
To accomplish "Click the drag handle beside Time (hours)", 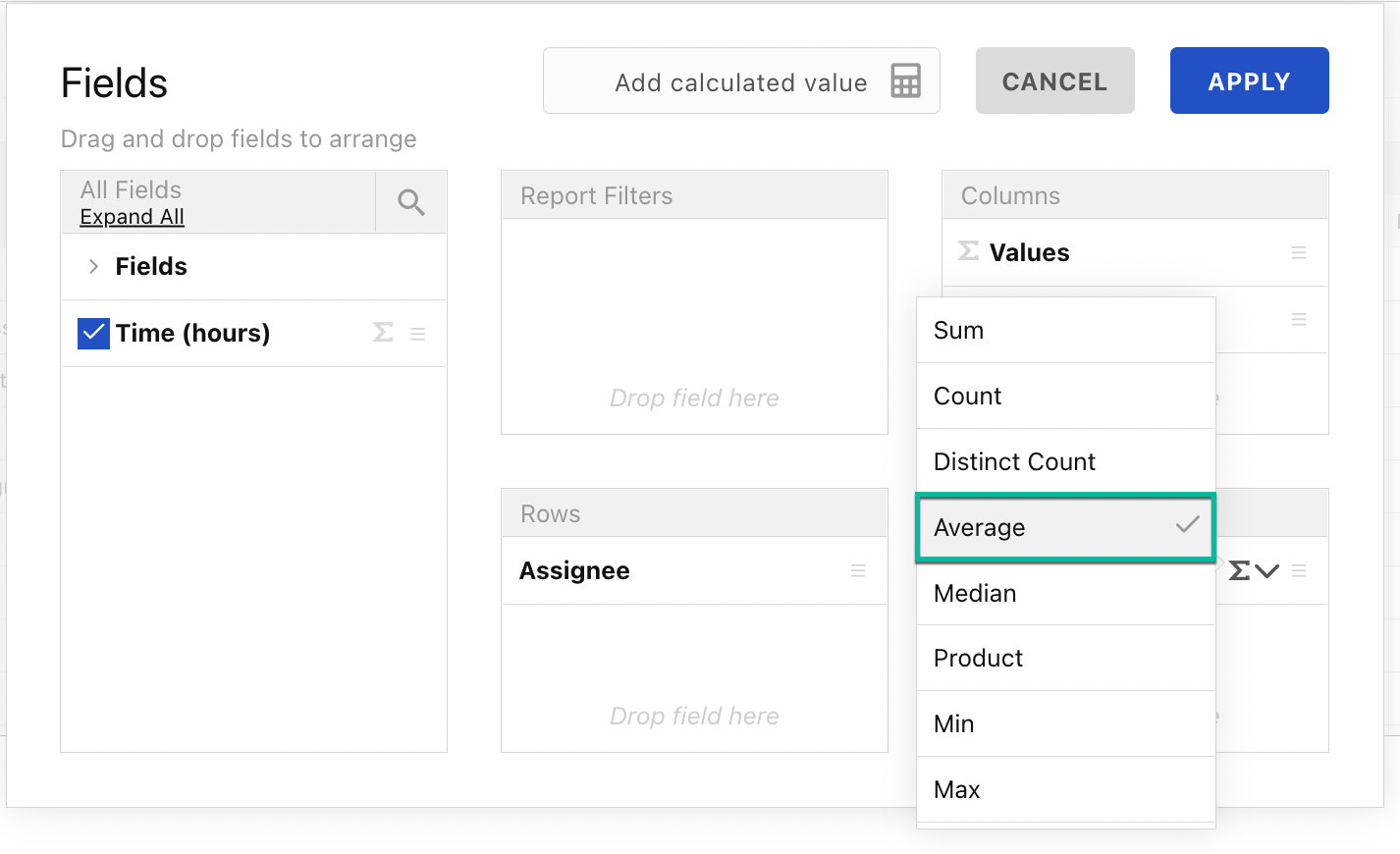I will pyautogui.click(x=417, y=335).
